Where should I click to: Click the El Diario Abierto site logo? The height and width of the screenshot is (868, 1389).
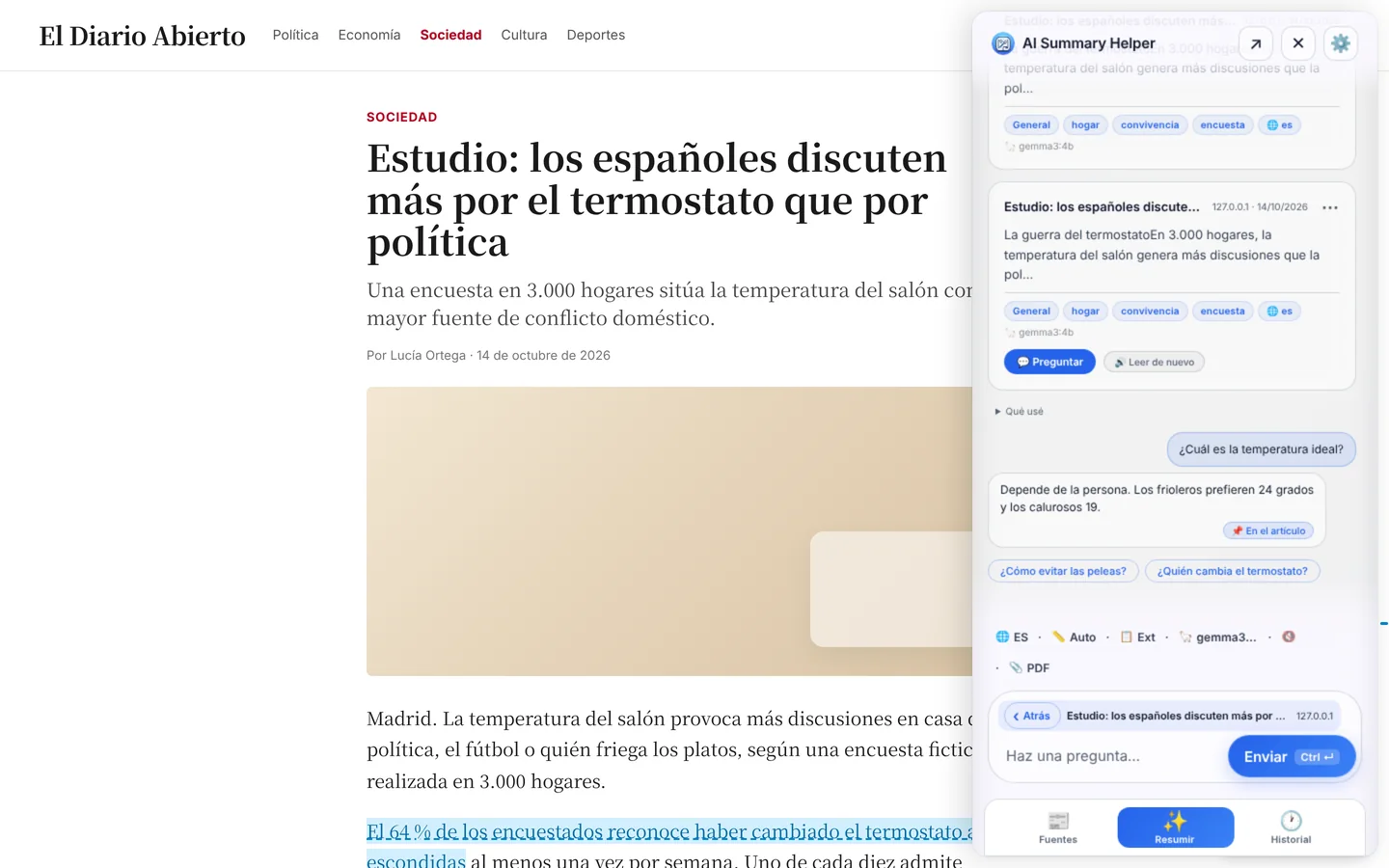143,36
